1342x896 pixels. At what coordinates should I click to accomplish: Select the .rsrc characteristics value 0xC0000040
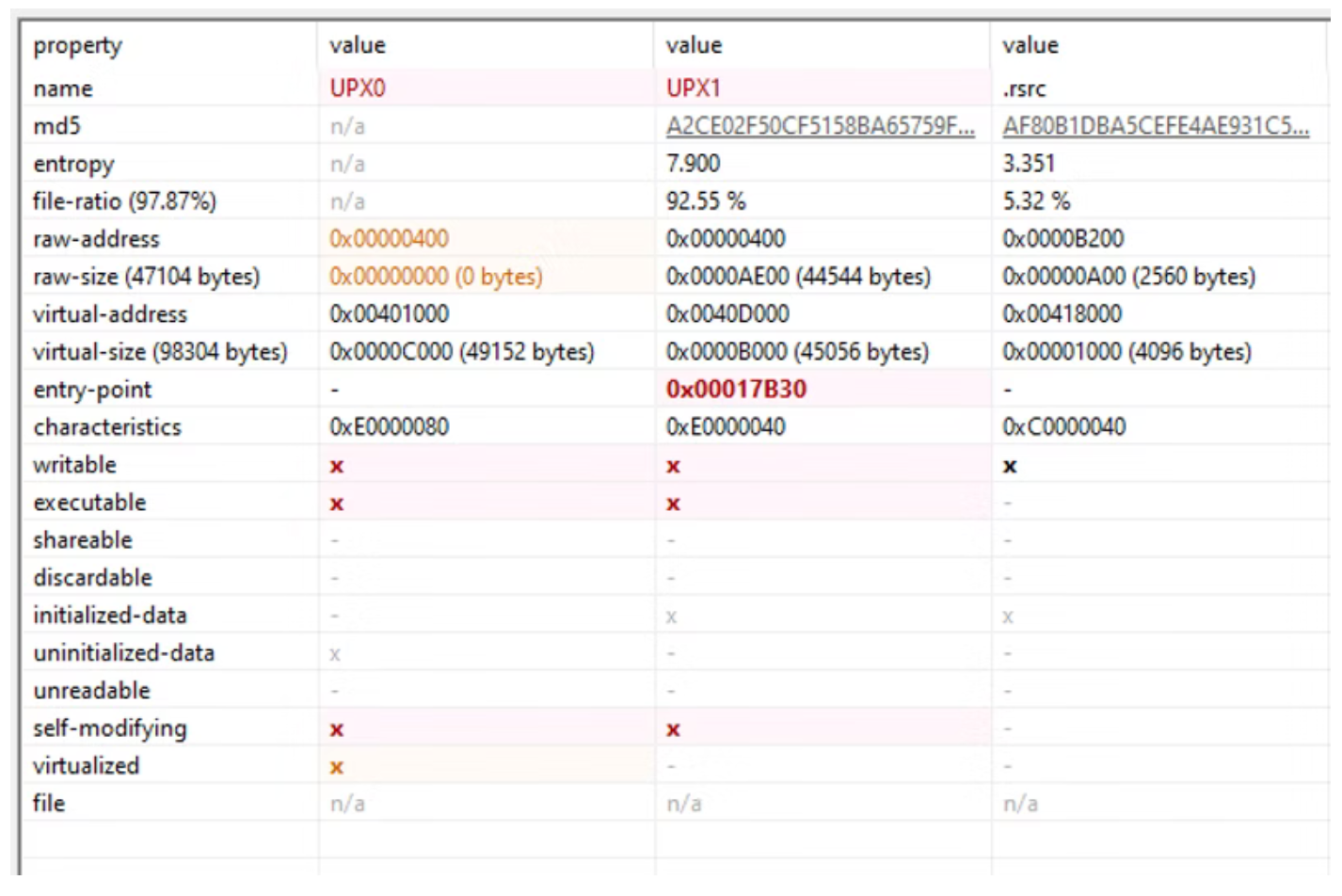(x=1063, y=427)
